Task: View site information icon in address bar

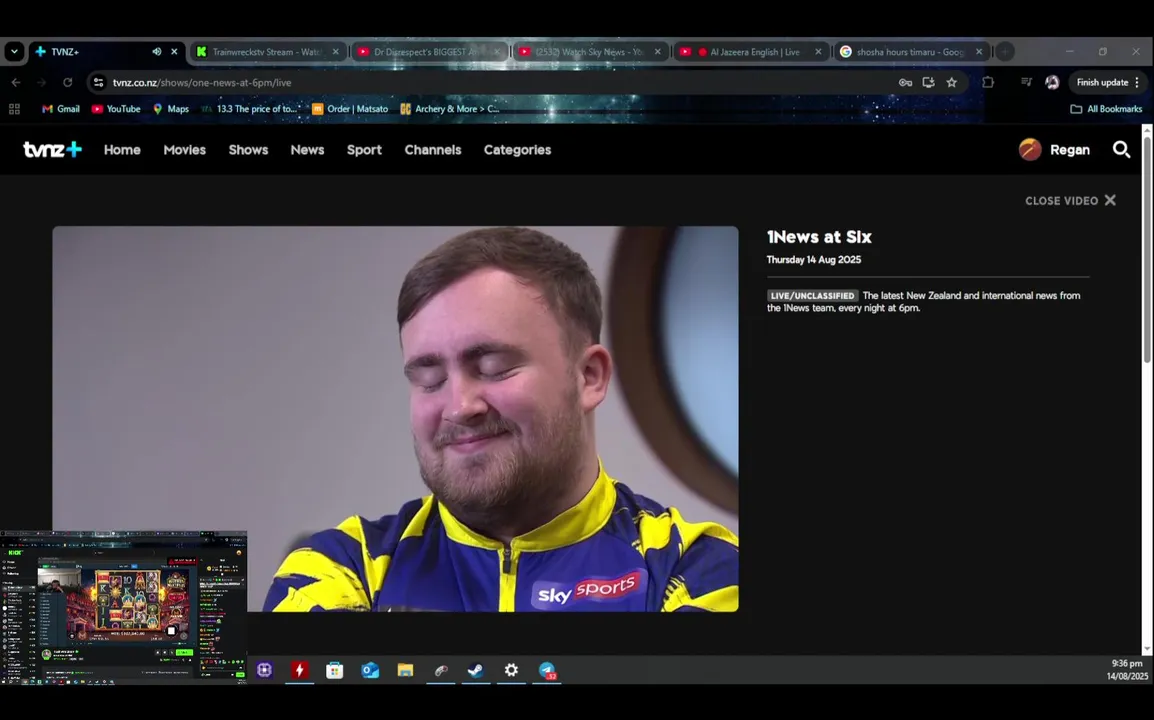Action: (99, 82)
